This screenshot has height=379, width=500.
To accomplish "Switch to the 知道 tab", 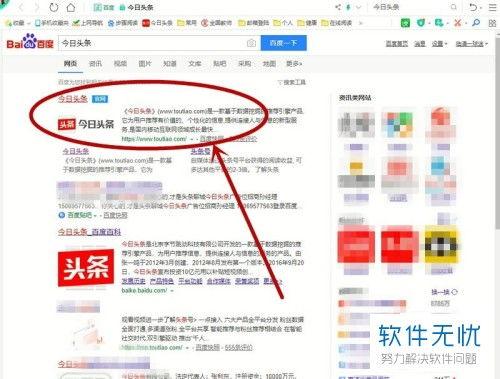I will coord(170,63).
